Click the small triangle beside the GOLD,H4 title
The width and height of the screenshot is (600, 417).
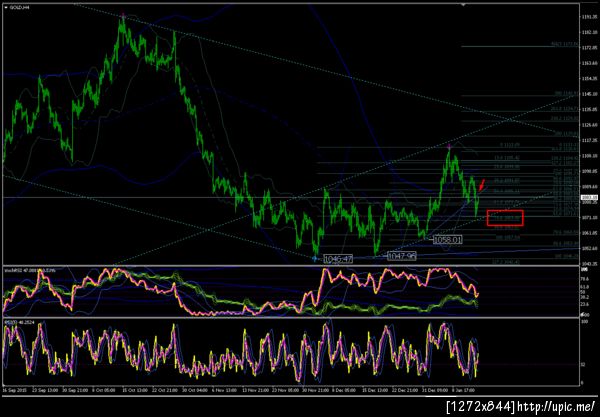point(6,7)
